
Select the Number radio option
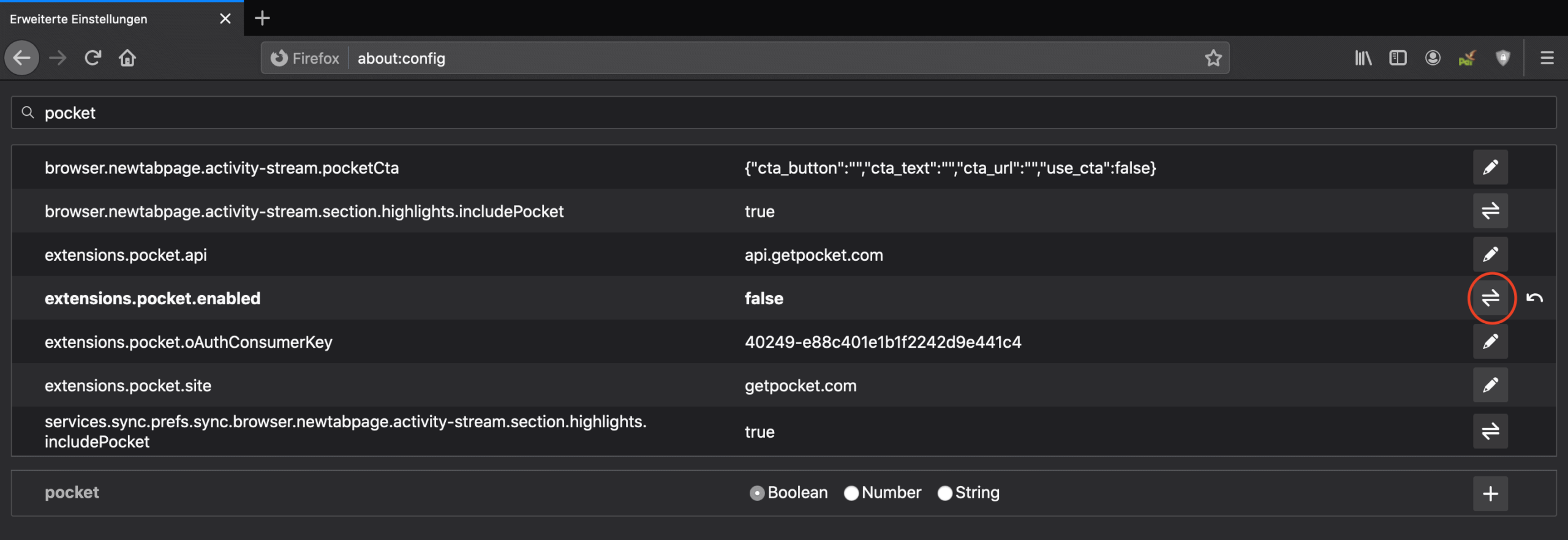(851, 493)
